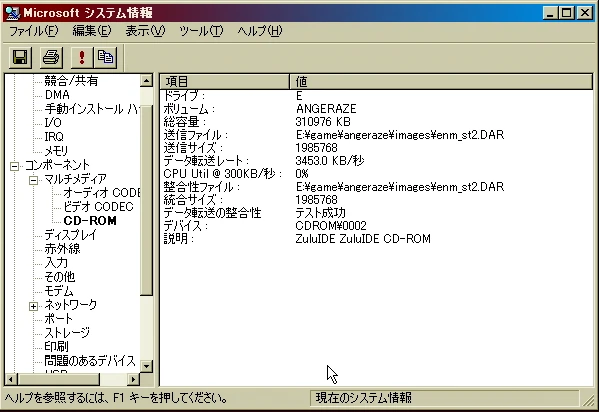
Task: Maximize the System Information window
Action: pos(566,13)
